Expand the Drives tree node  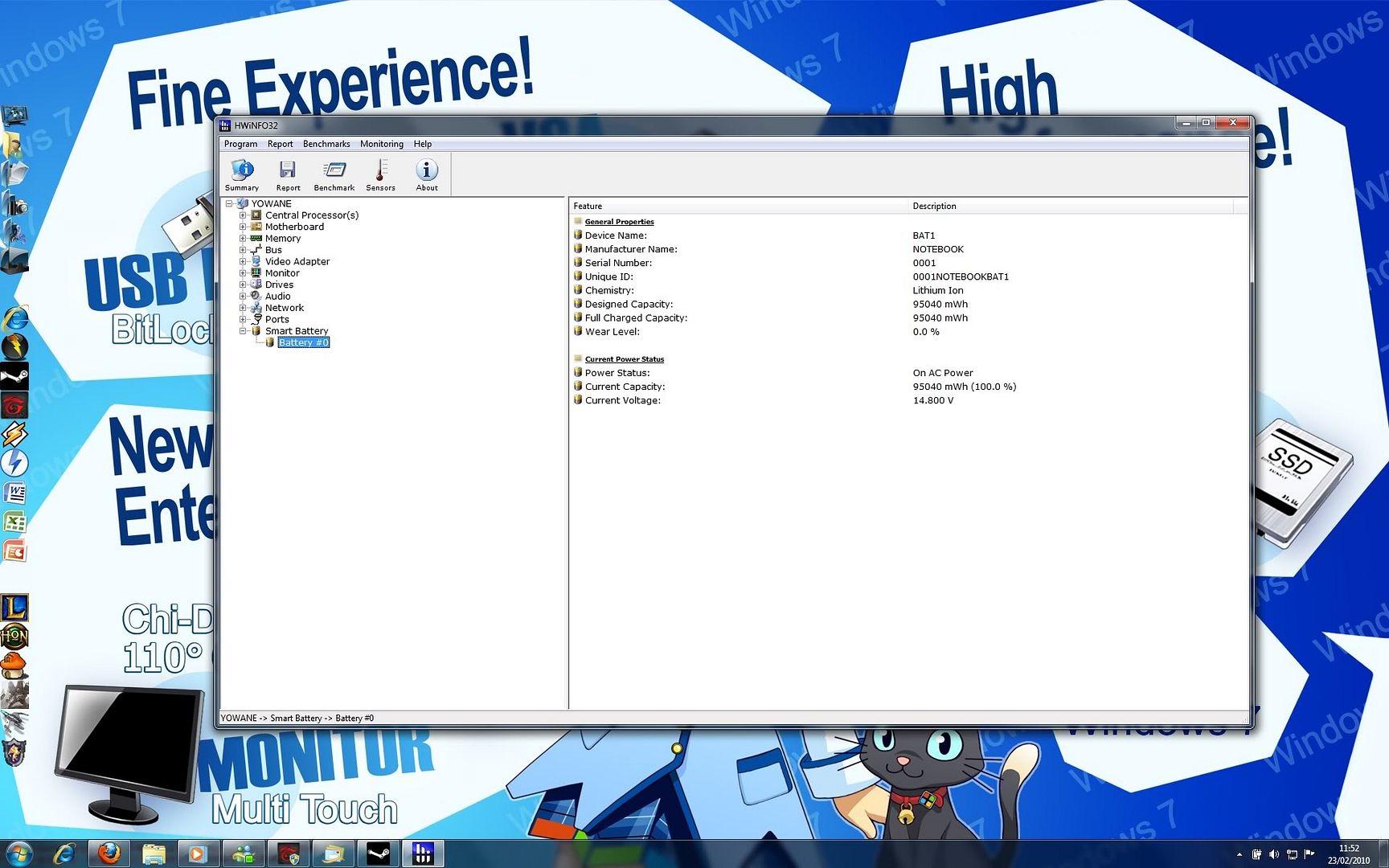(x=243, y=285)
